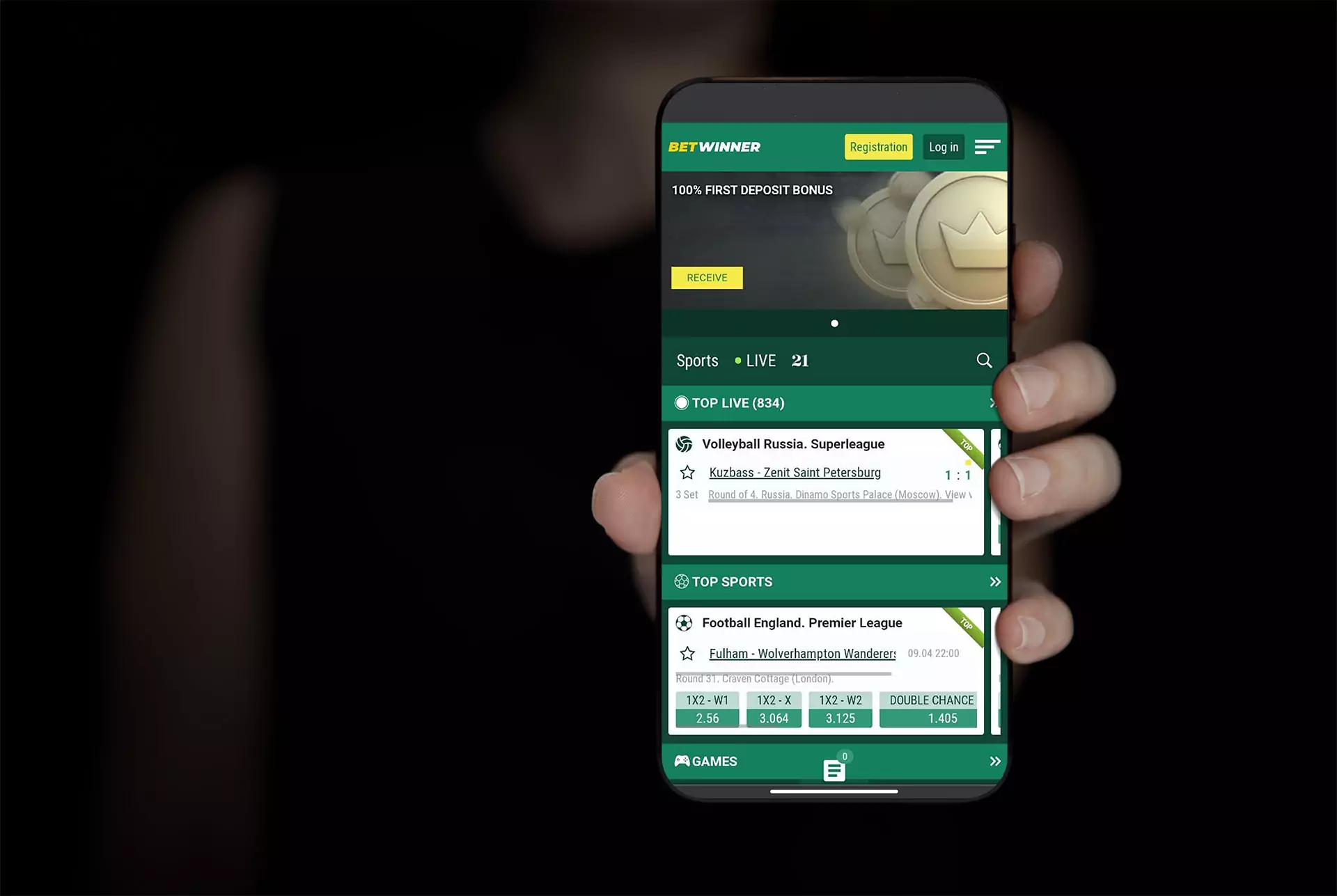Screen dimensions: 1337x896
Task: Click the RECEIVE bonus button
Action: pos(707,277)
